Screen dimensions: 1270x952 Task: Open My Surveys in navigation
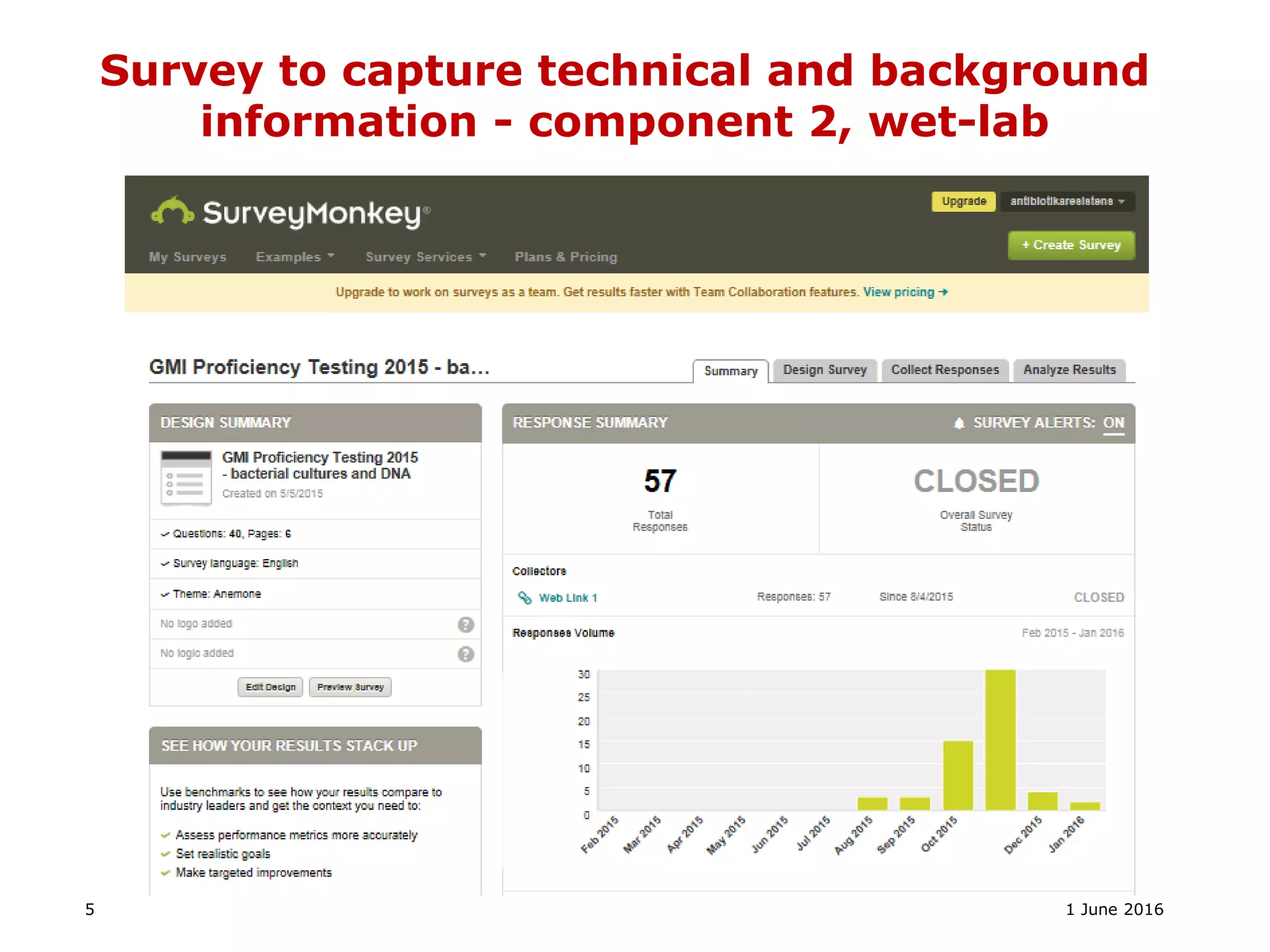tap(187, 257)
